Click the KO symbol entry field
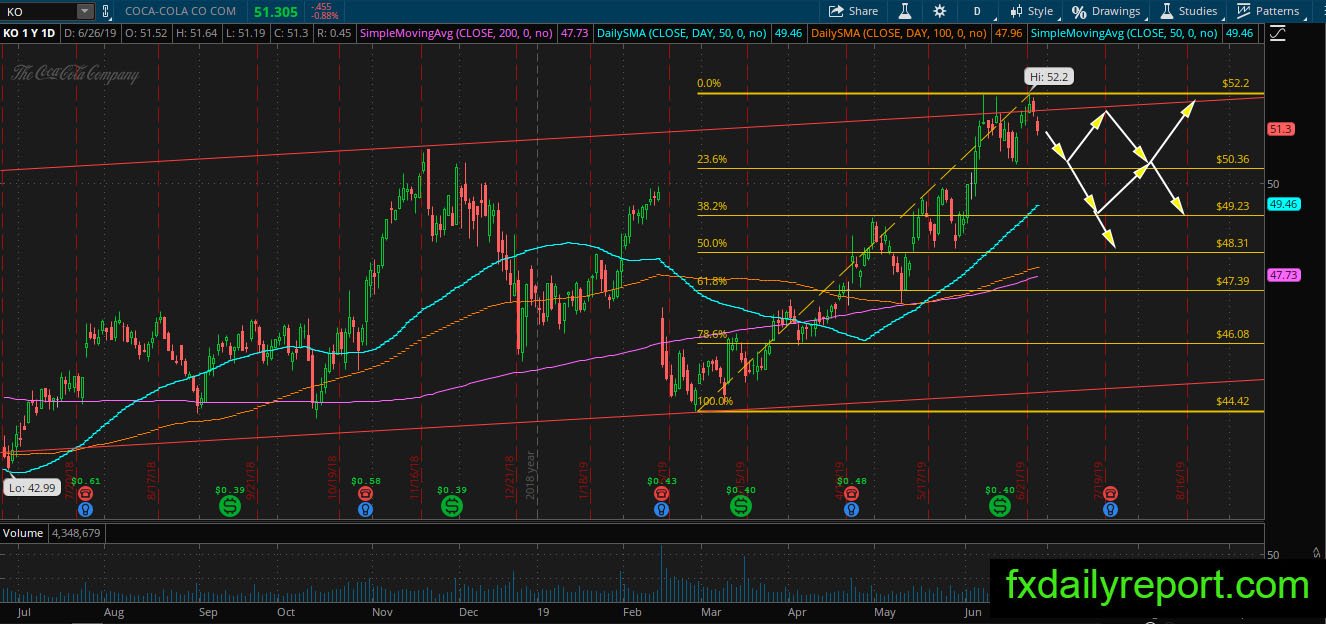 38,11
